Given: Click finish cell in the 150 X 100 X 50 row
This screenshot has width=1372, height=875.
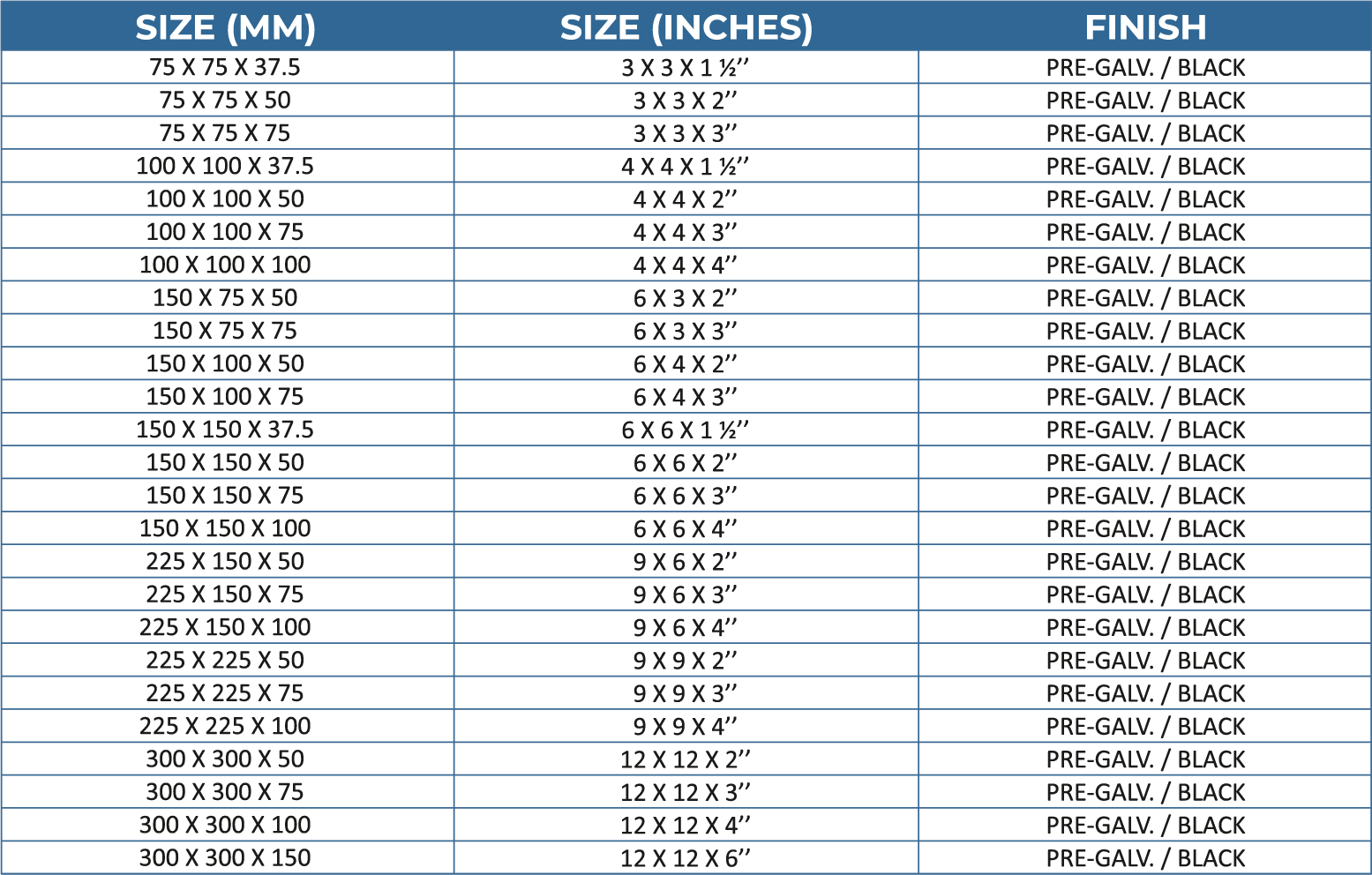Looking at the screenshot, I should (1145, 363).
